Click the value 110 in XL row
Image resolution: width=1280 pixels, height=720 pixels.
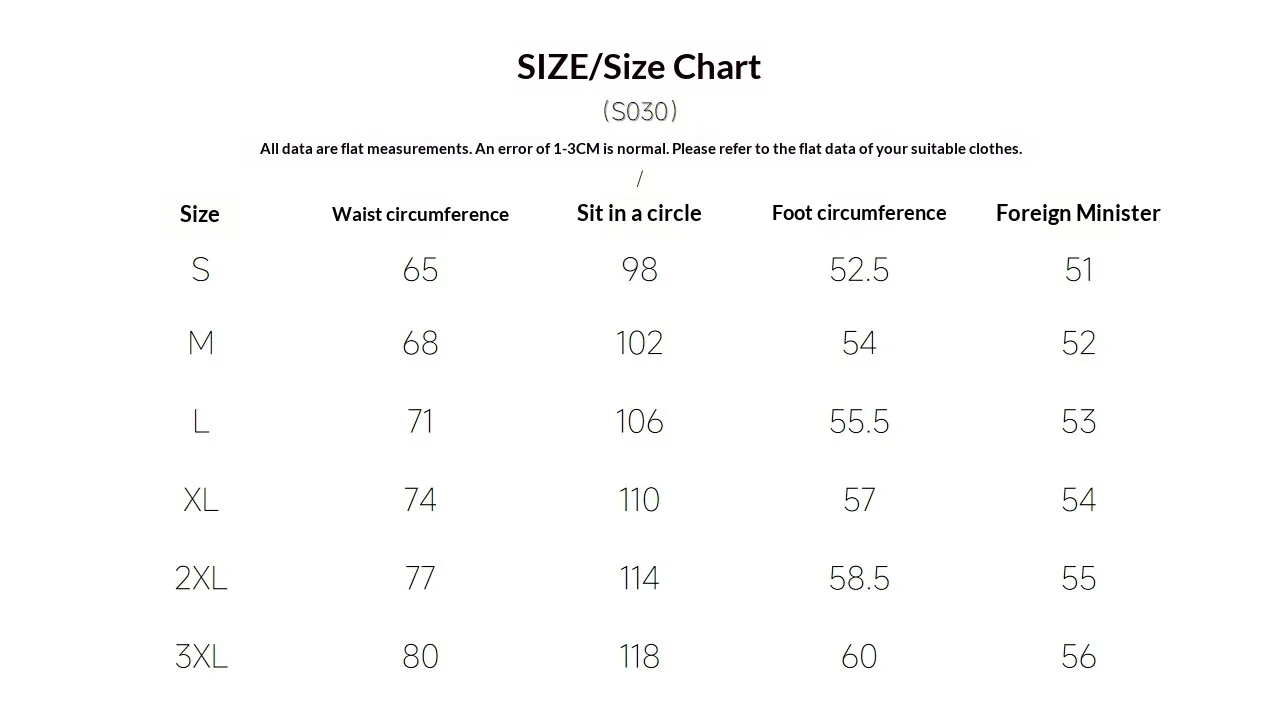click(640, 500)
